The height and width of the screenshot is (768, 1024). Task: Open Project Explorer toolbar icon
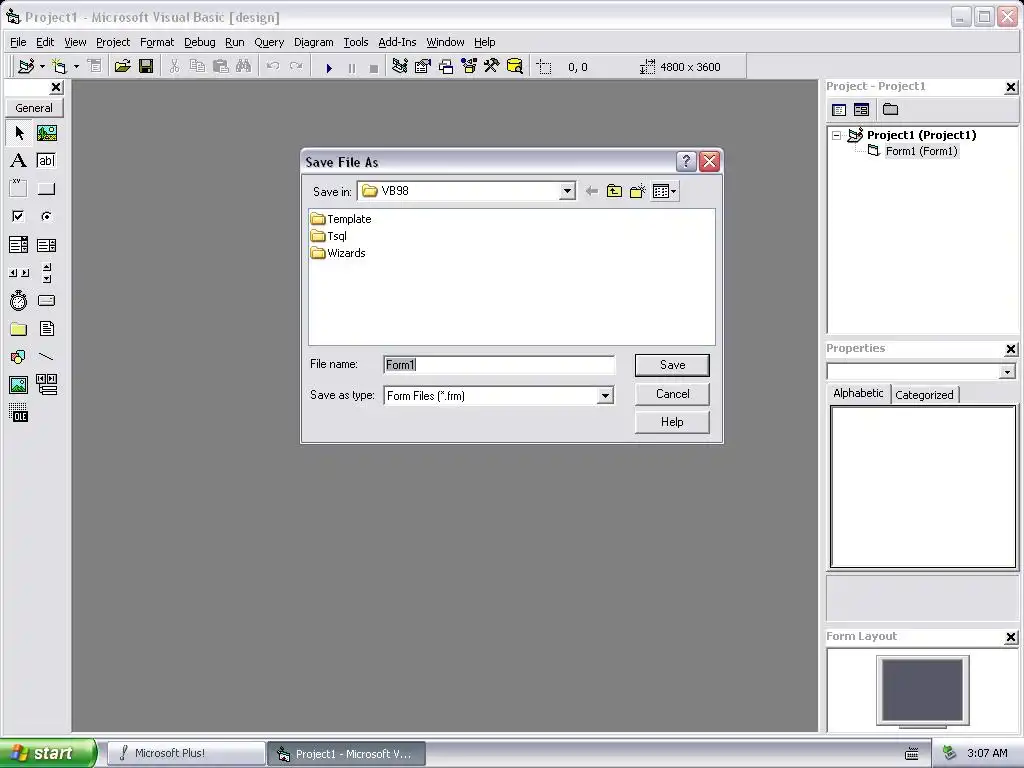click(400, 67)
